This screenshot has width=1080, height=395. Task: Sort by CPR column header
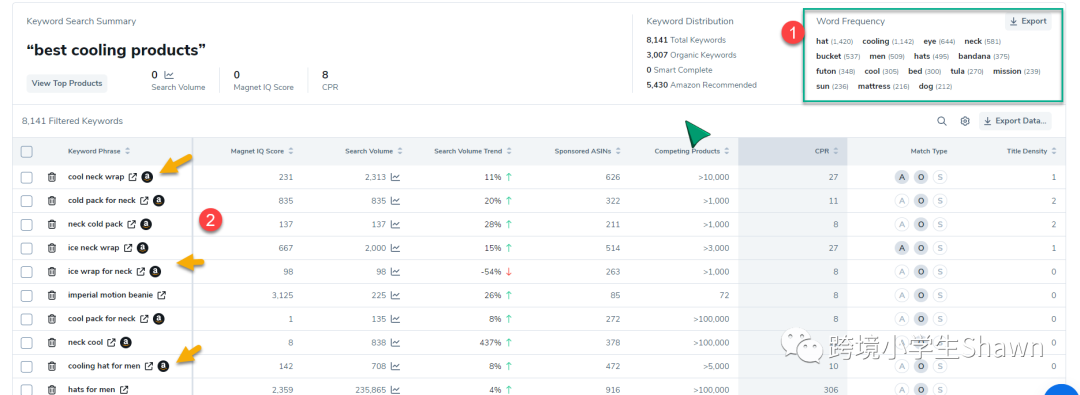pos(826,151)
